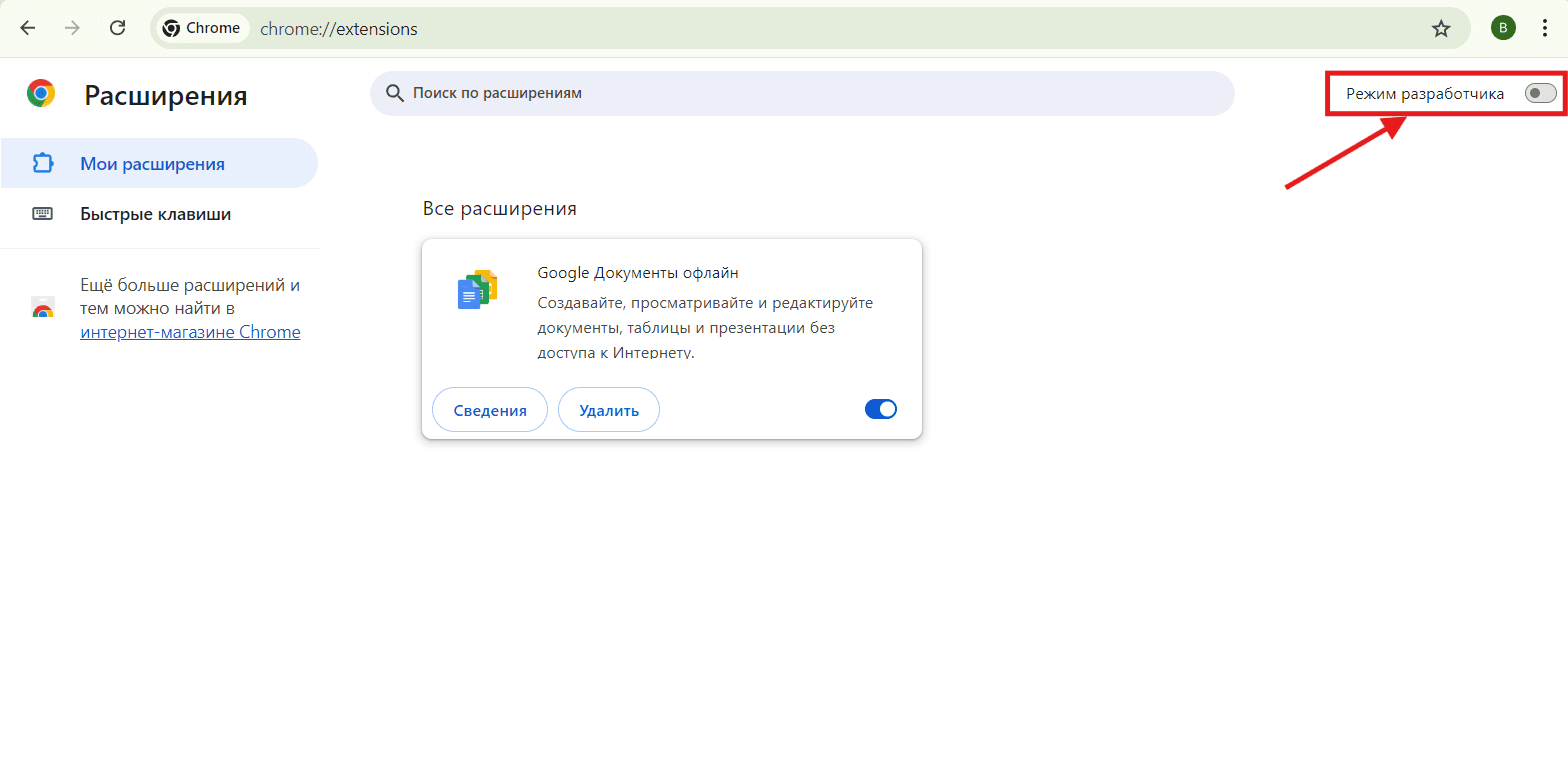Reload the extensions page

click(x=117, y=28)
